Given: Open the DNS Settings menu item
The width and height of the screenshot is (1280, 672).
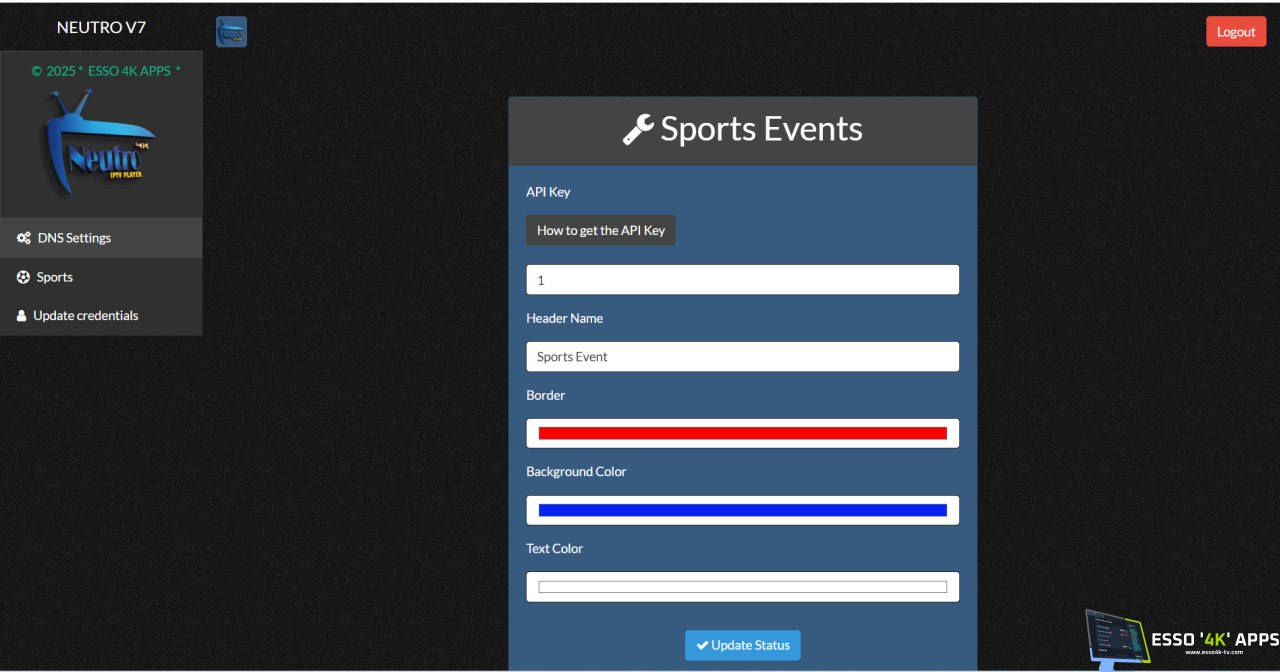Looking at the screenshot, I should coord(74,238).
